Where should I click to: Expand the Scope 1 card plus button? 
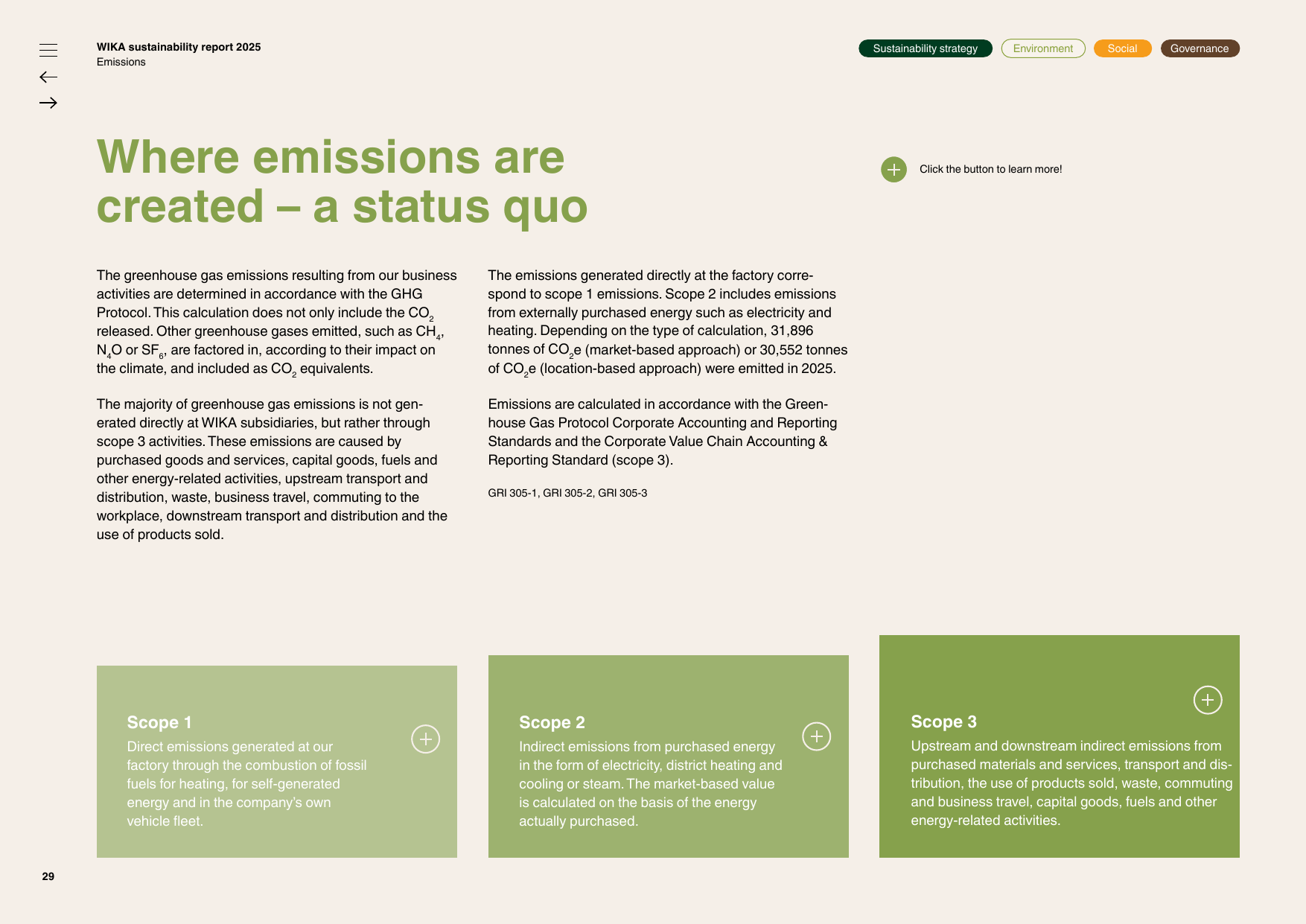point(426,739)
